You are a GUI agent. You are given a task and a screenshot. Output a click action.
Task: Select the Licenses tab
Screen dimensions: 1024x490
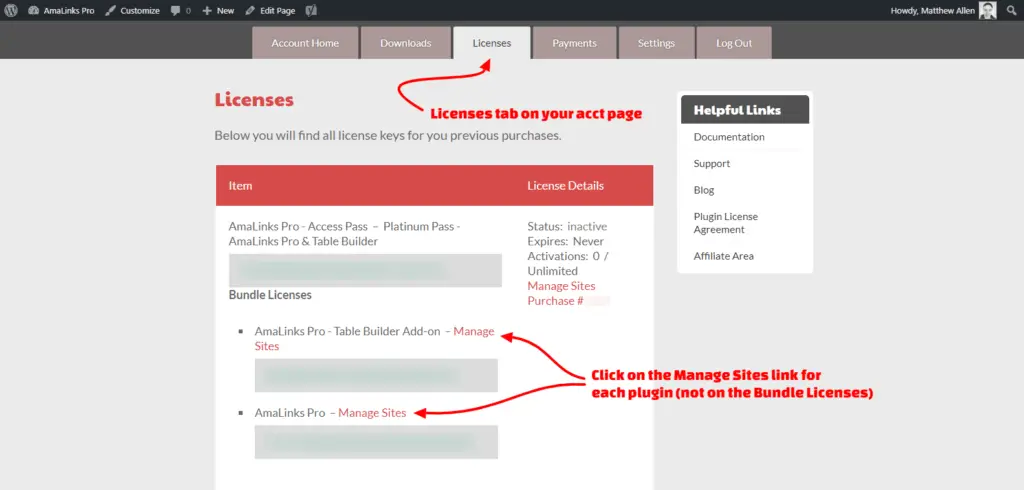(492, 43)
